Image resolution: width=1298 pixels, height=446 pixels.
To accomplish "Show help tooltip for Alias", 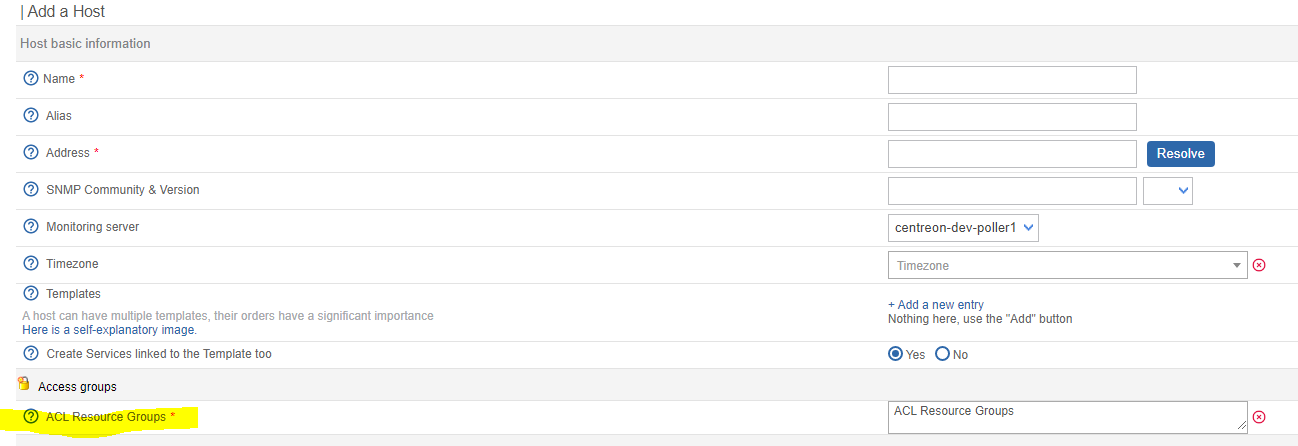I will coord(30,116).
